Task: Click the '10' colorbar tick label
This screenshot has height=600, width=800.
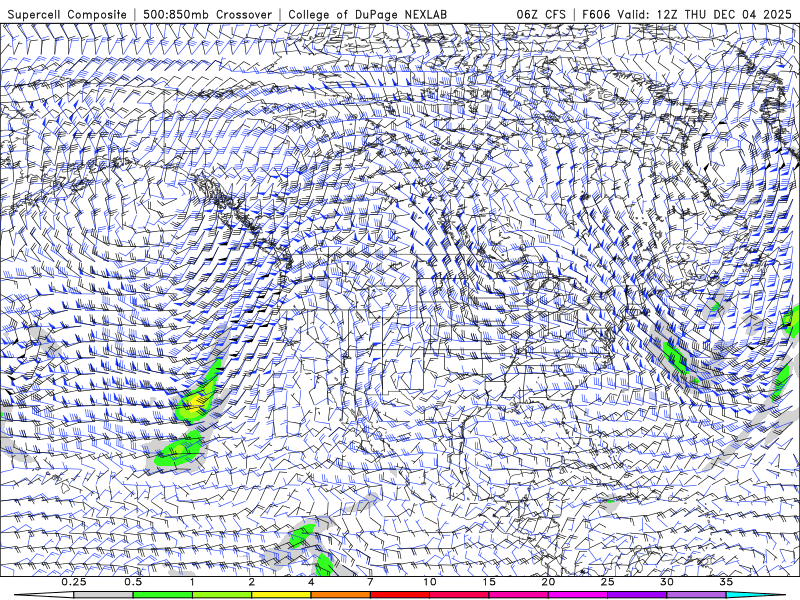Action: (x=430, y=582)
